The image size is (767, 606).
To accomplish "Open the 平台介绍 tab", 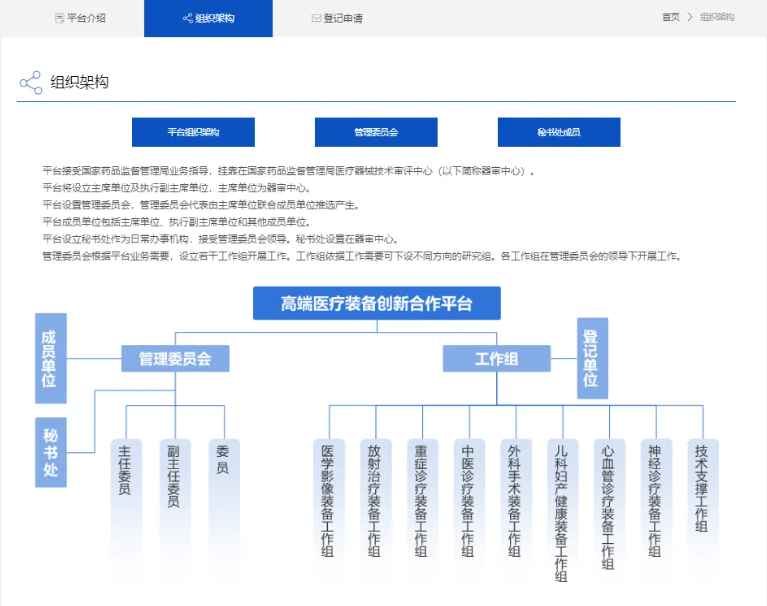I will [x=80, y=18].
